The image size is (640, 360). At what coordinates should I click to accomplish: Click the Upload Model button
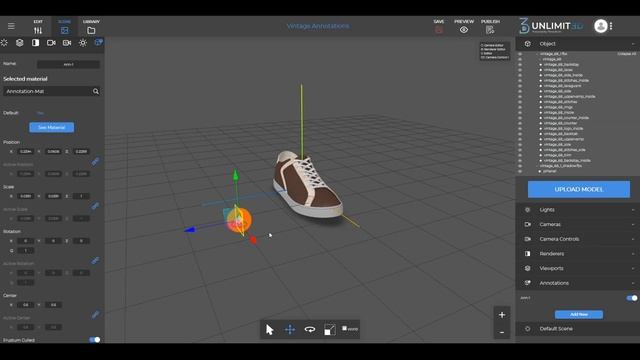[579, 189]
